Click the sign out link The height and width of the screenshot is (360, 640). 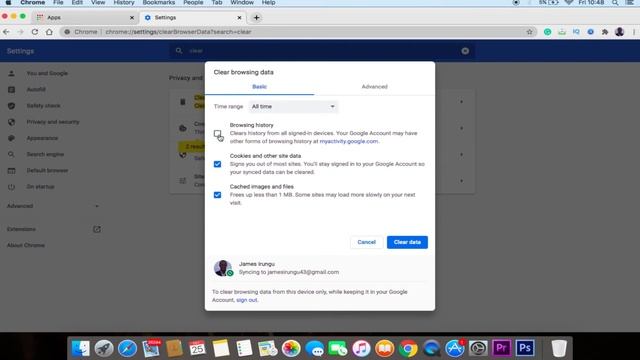pos(247,300)
